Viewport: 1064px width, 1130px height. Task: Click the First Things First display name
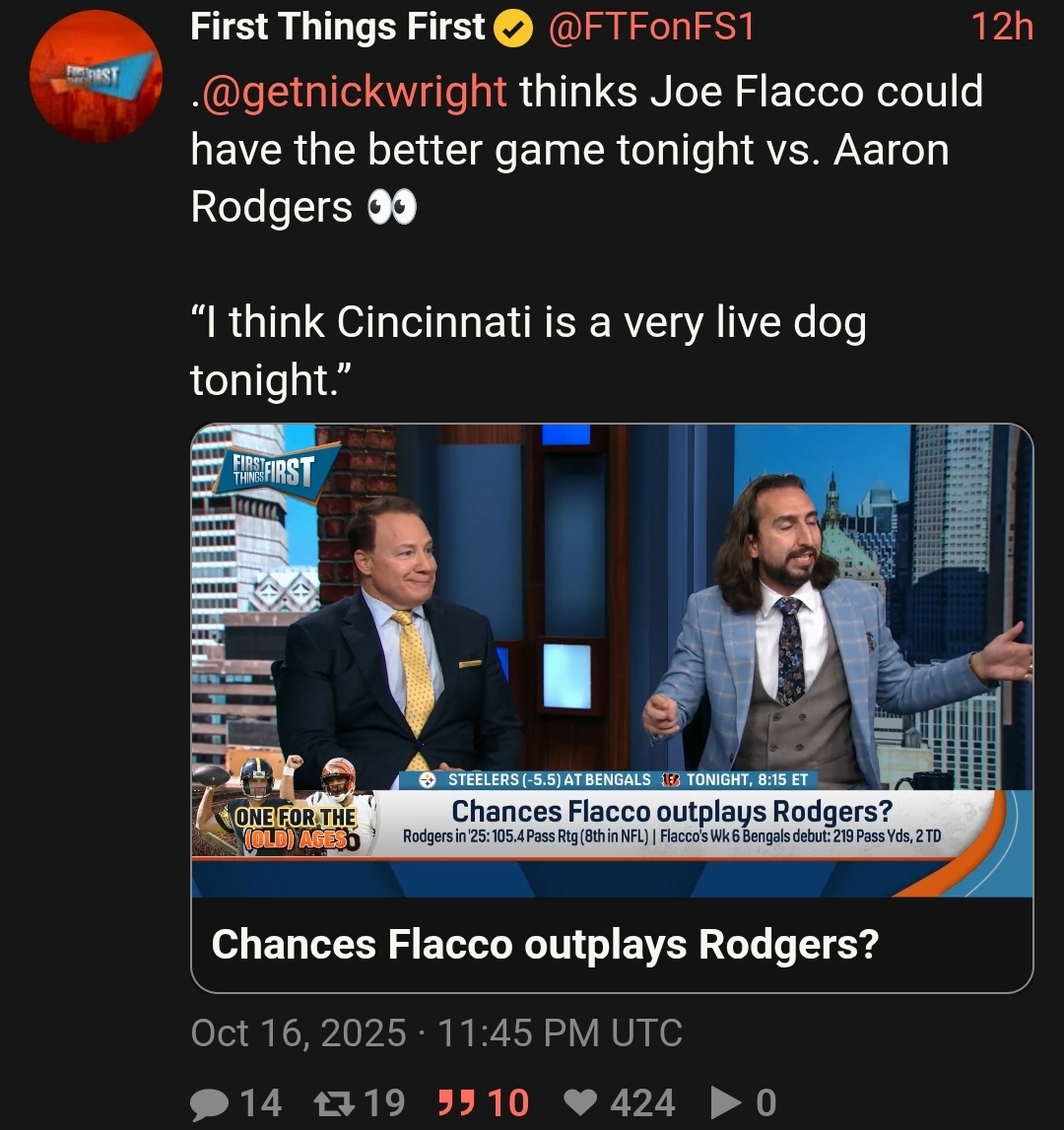(x=338, y=28)
